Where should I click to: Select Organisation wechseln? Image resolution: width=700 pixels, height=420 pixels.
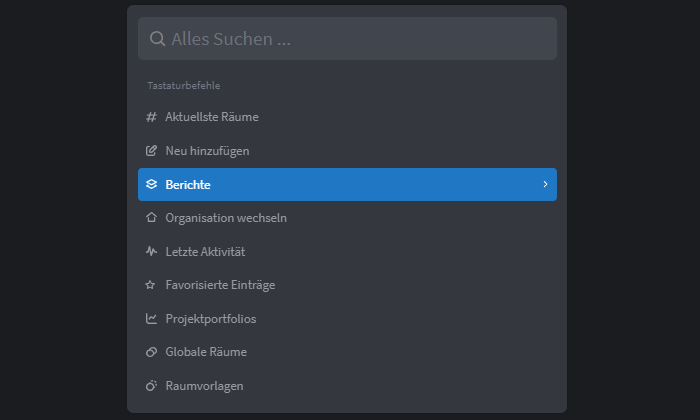tap(347, 218)
